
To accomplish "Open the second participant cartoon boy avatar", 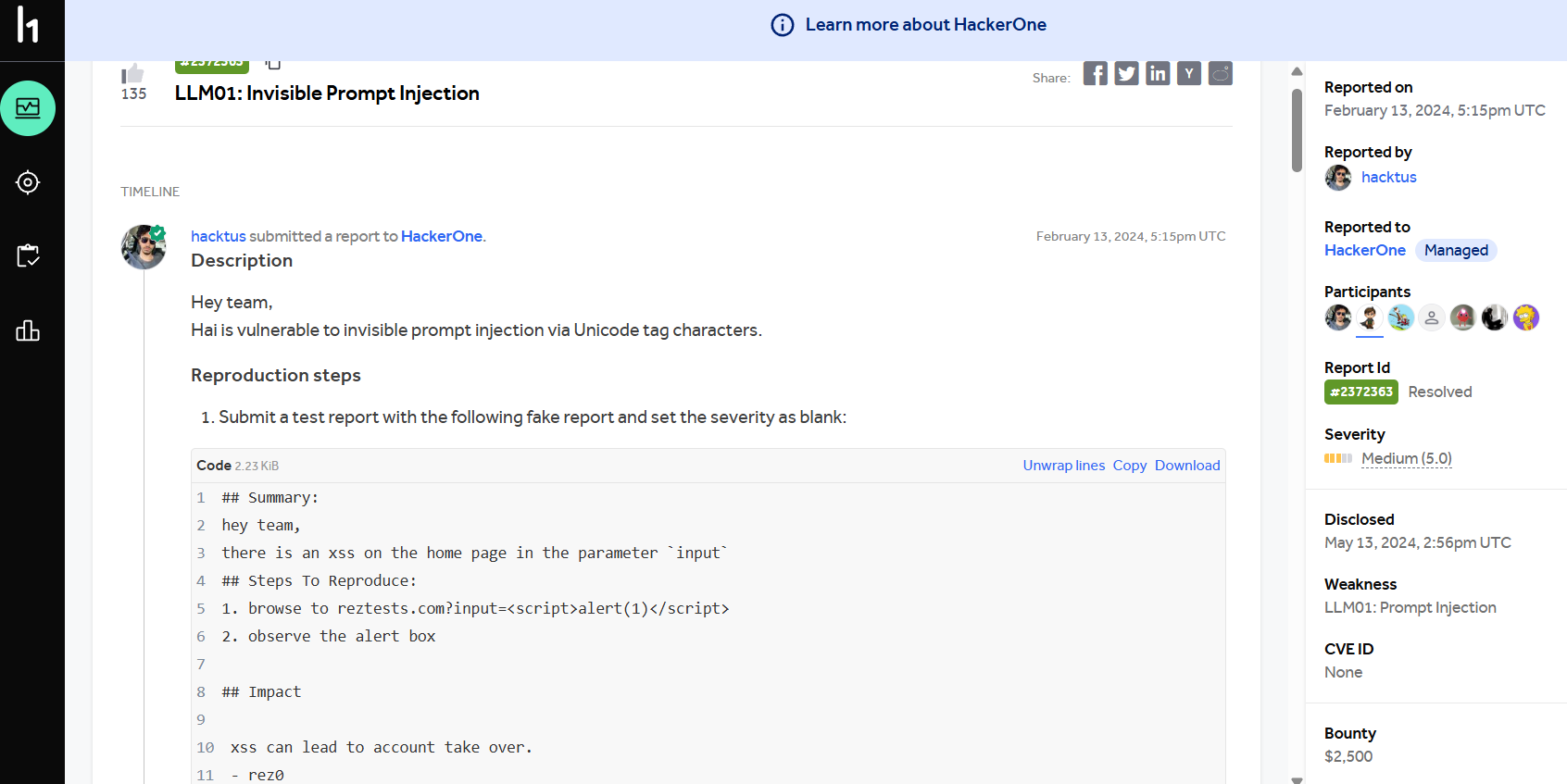I will [1370, 317].
